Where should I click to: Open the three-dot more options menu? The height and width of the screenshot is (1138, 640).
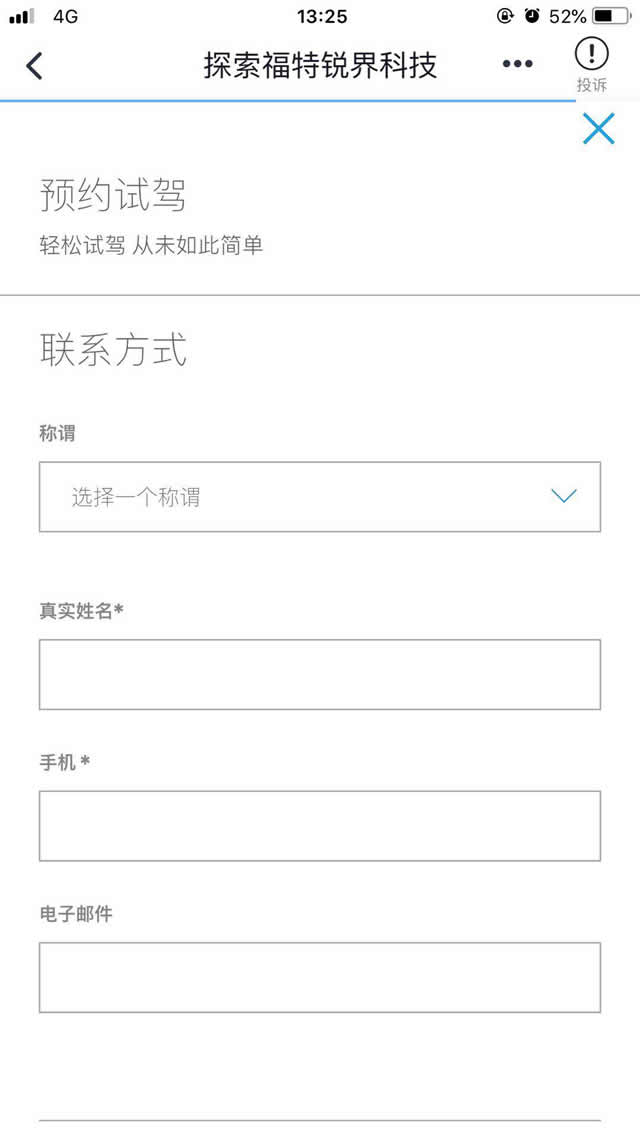517,65
